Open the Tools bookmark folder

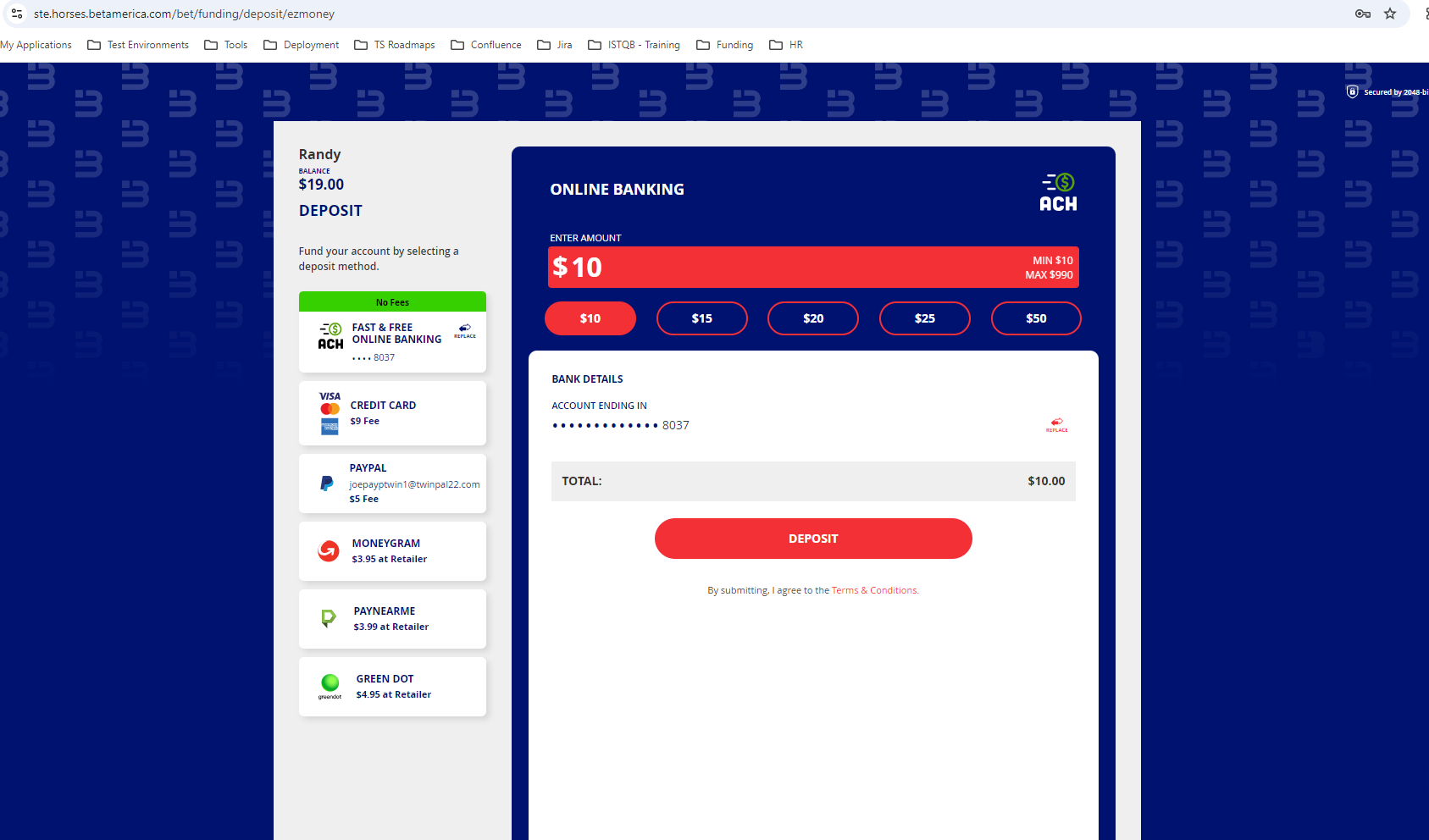[x=226, y=45]
